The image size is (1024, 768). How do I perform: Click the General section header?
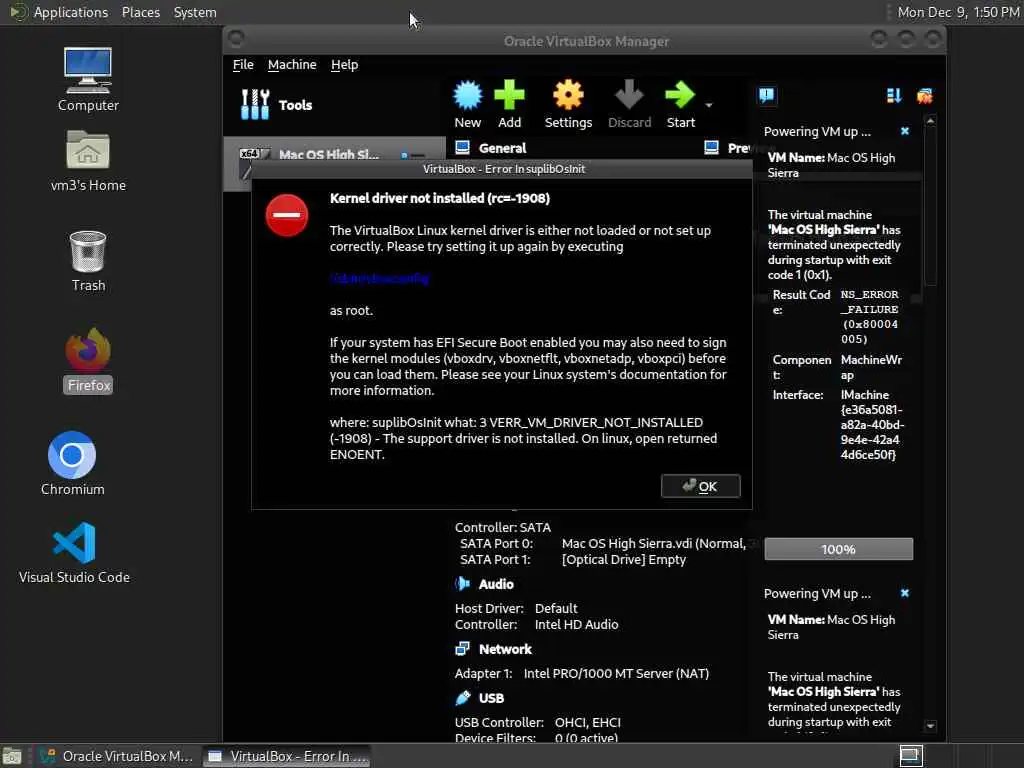pos(502,148)
